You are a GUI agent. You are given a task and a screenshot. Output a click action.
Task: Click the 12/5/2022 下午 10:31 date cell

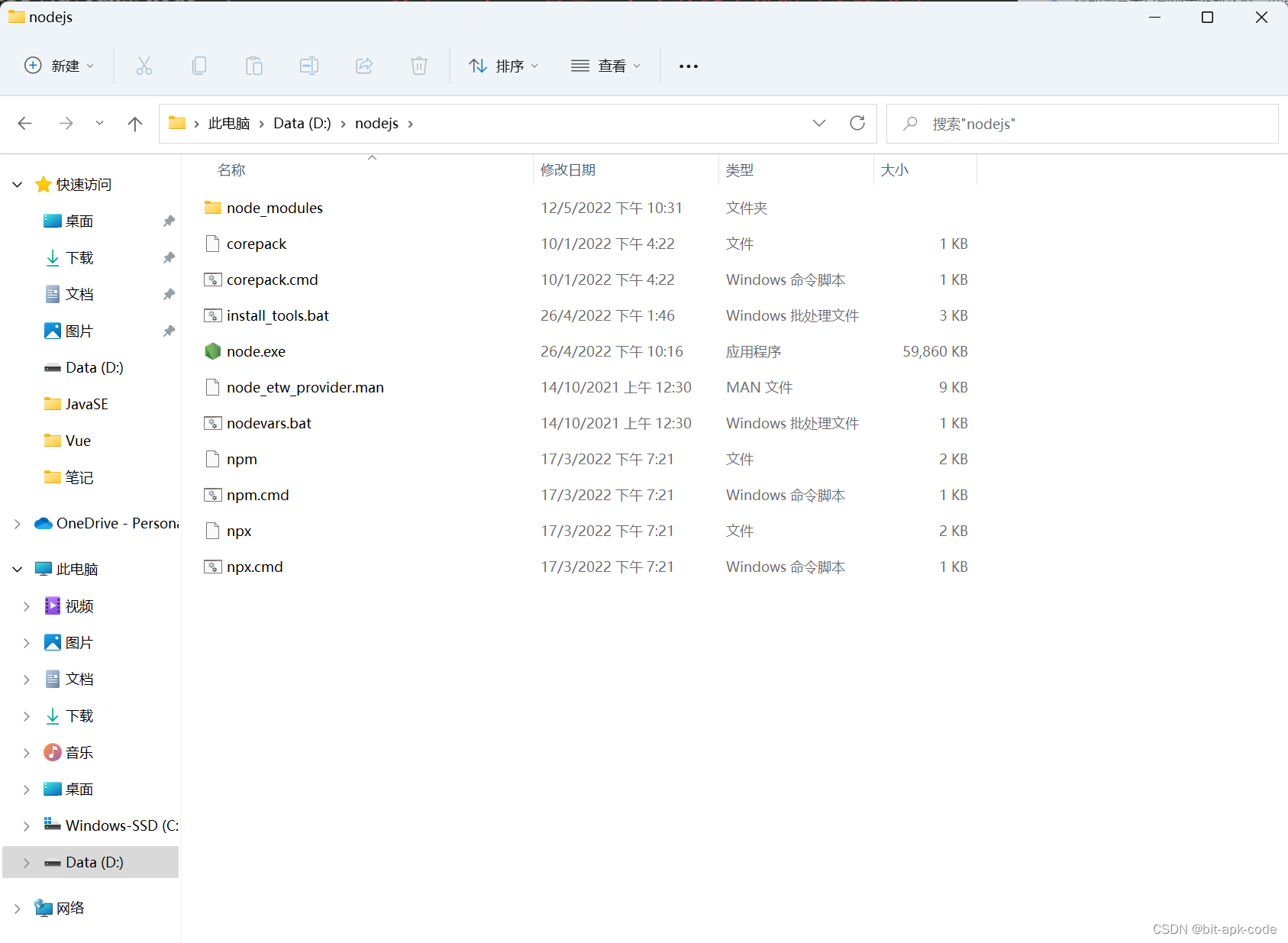coord(612,208)
